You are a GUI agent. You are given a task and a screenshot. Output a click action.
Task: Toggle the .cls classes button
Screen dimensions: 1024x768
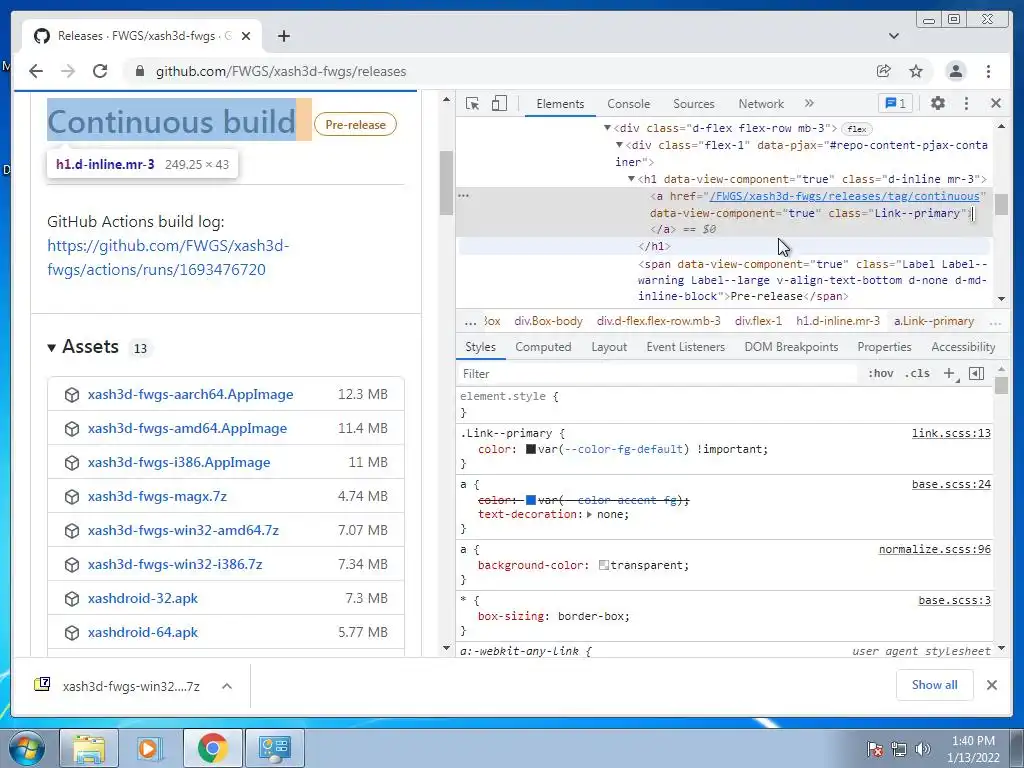click(917, 374)
